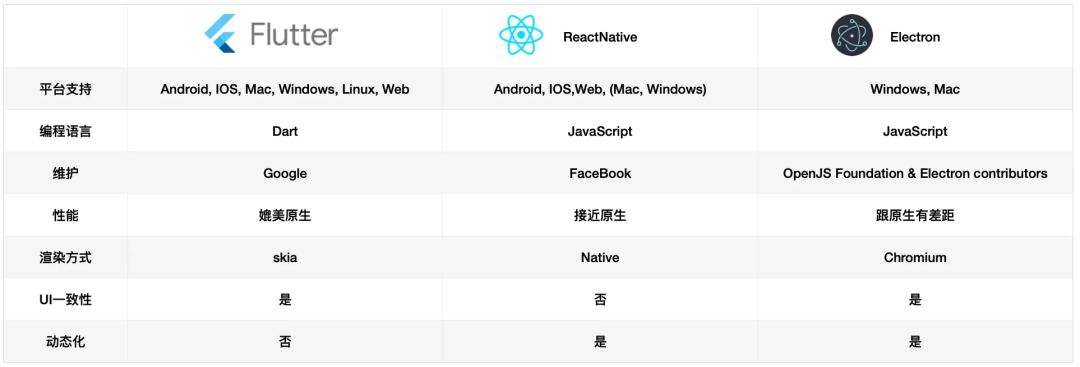Select the 平台支持 row header
This screenshot has width=1080, height=367.
65,89
